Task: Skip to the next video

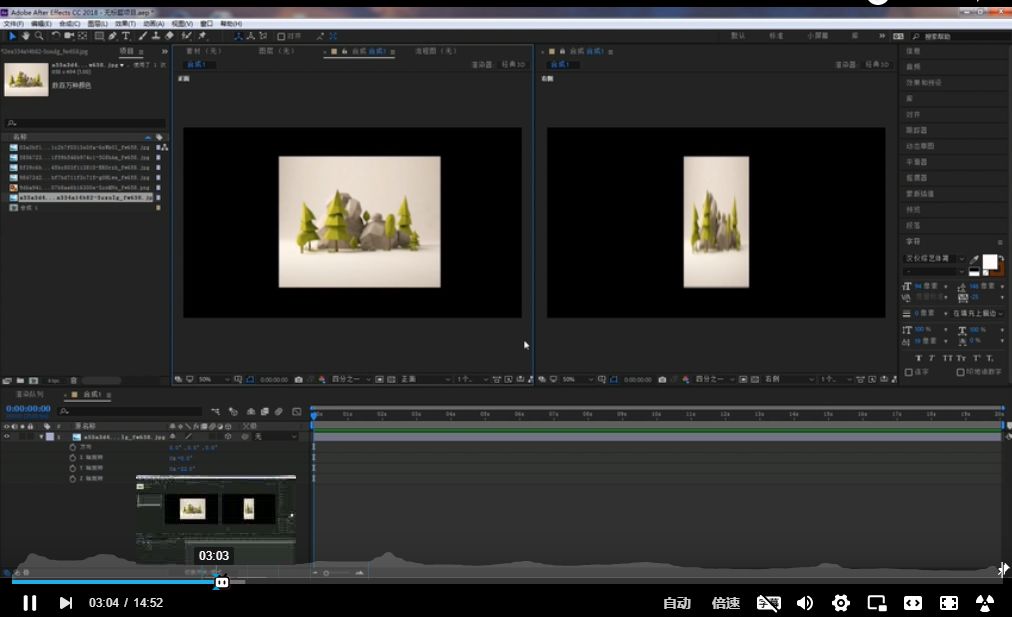Action: [x=65, y=603]
